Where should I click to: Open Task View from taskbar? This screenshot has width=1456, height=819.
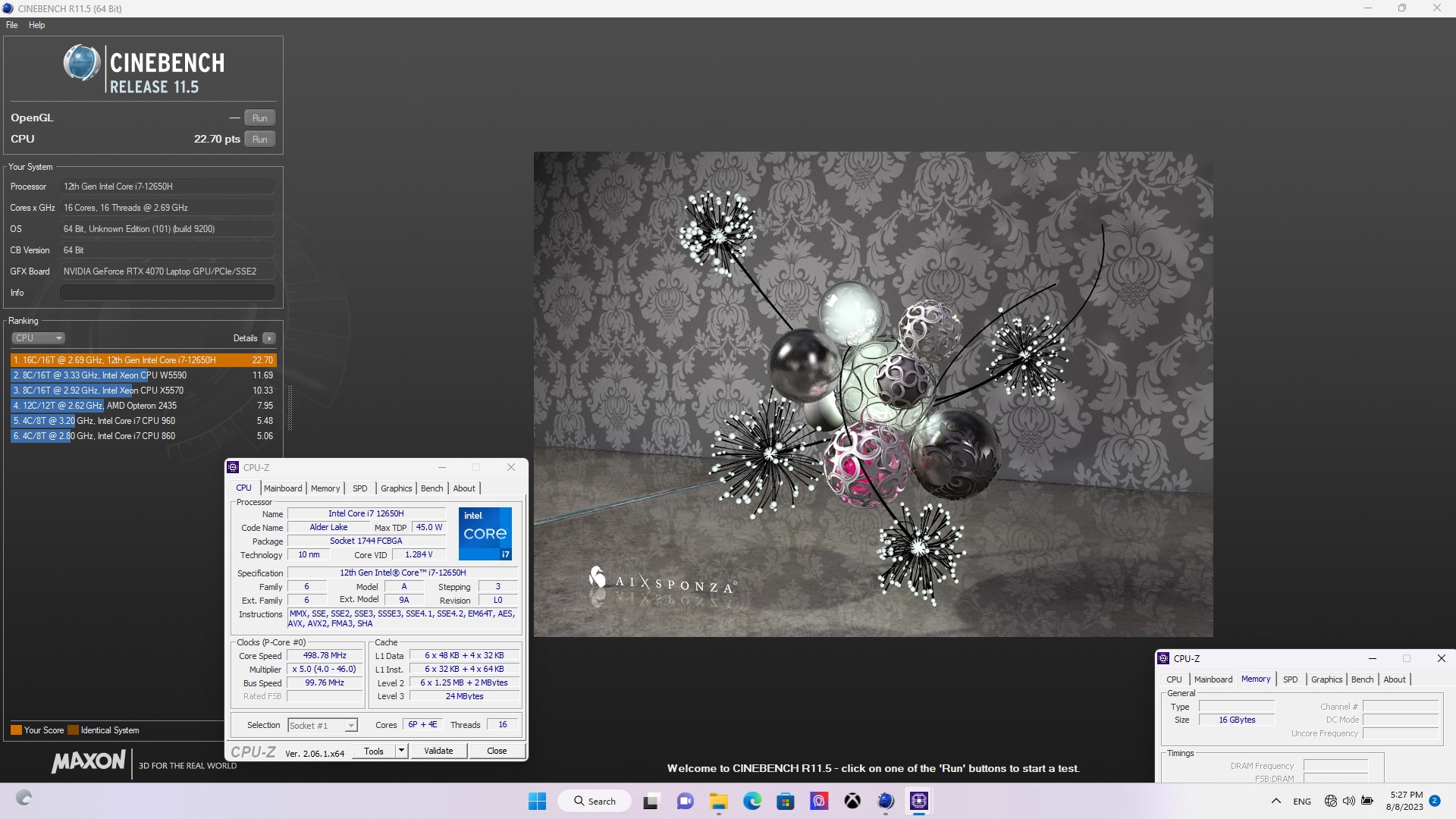coord(651,802)
